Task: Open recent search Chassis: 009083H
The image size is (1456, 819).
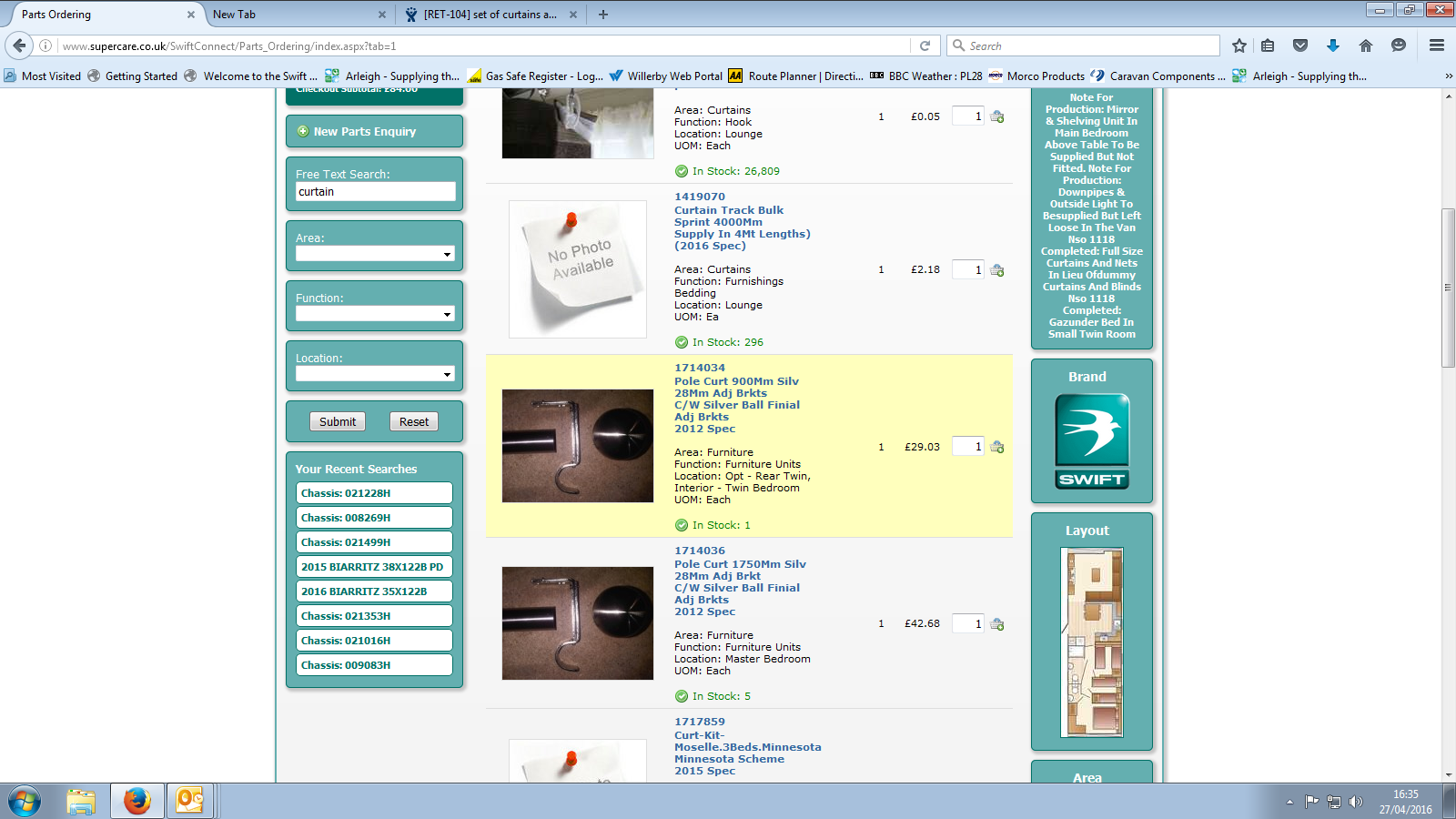Action: [x=374, y=665]
